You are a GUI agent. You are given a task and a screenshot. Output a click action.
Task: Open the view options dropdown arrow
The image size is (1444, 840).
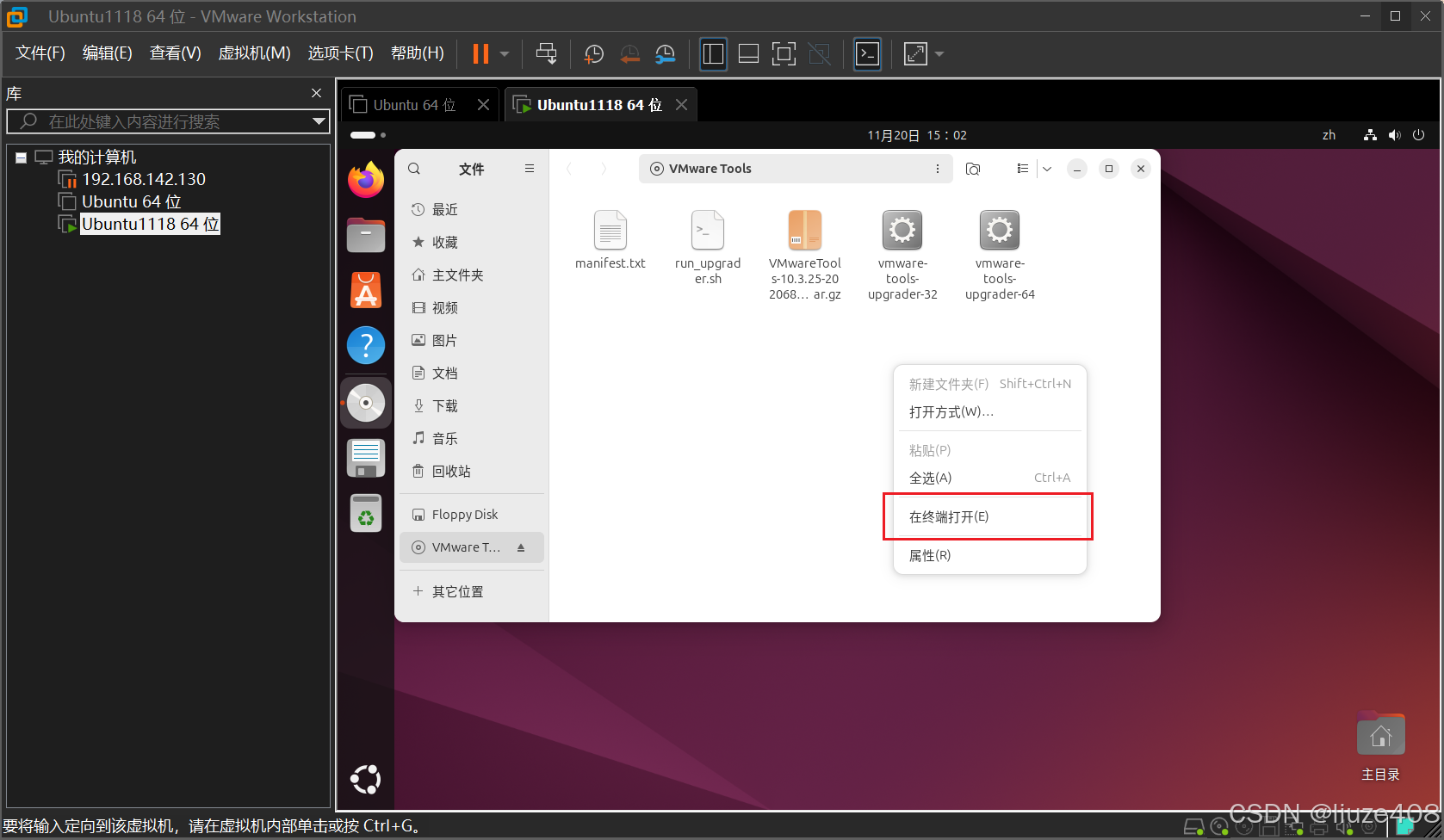tap(1047, 169)
